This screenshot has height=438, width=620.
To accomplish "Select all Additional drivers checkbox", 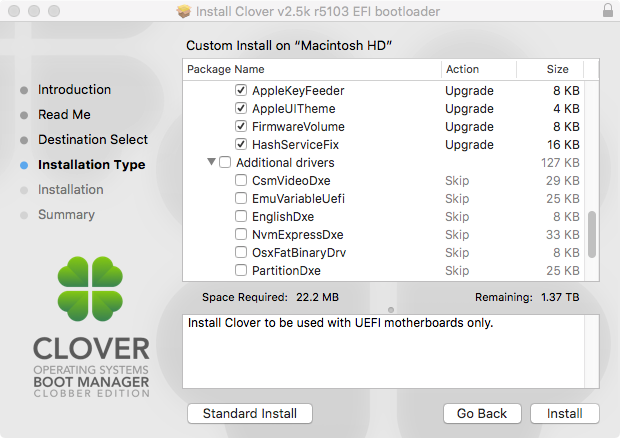I will [225, 163].
